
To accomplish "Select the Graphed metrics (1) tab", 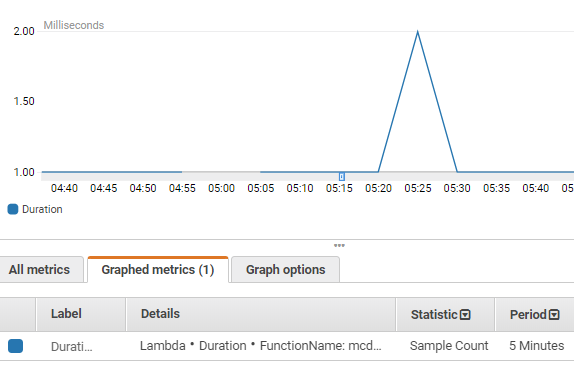I will pyautogui.click(x=158, y=270).
